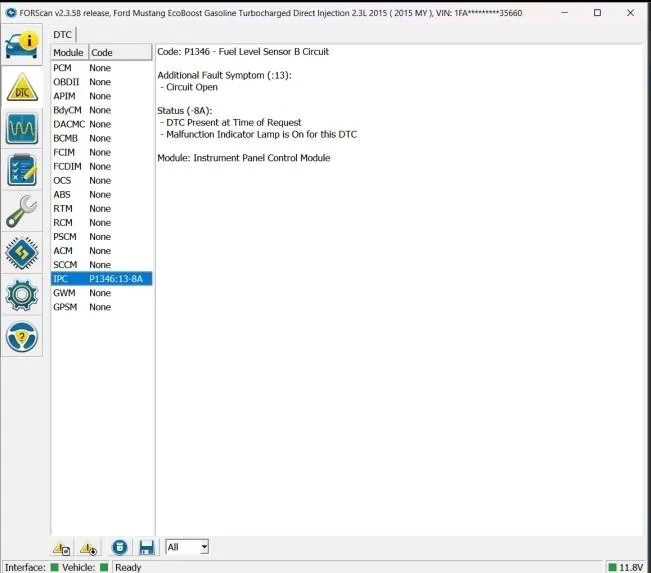Image resolution: width=651 pixels, height=573 pixels.
Task: Select the DTC trouble codes sidebar icon
Action: coord(22,87)
